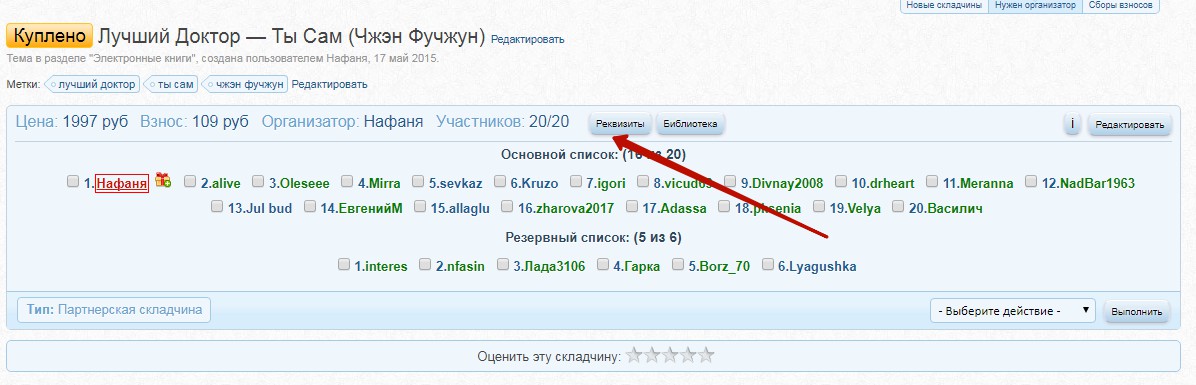Screen dimensions: 1196x385
Task: Check reserve list 1.interes checkbox
Action: (x=344, y=265)
